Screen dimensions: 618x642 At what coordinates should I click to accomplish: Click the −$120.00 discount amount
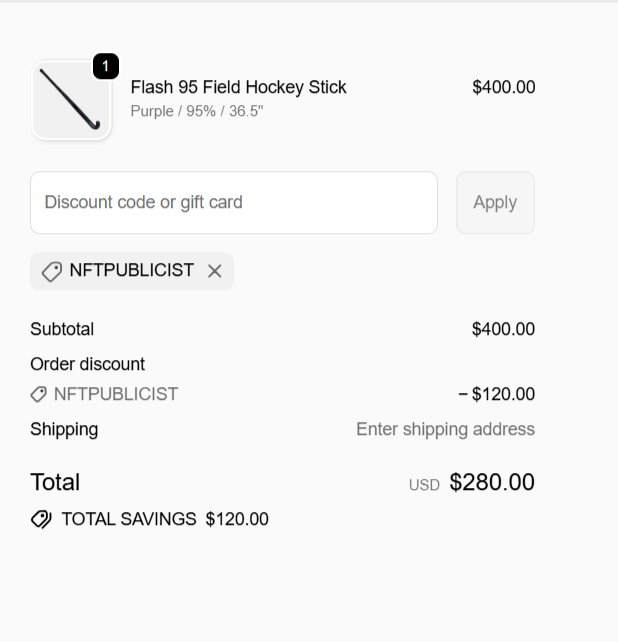point(497,394)
